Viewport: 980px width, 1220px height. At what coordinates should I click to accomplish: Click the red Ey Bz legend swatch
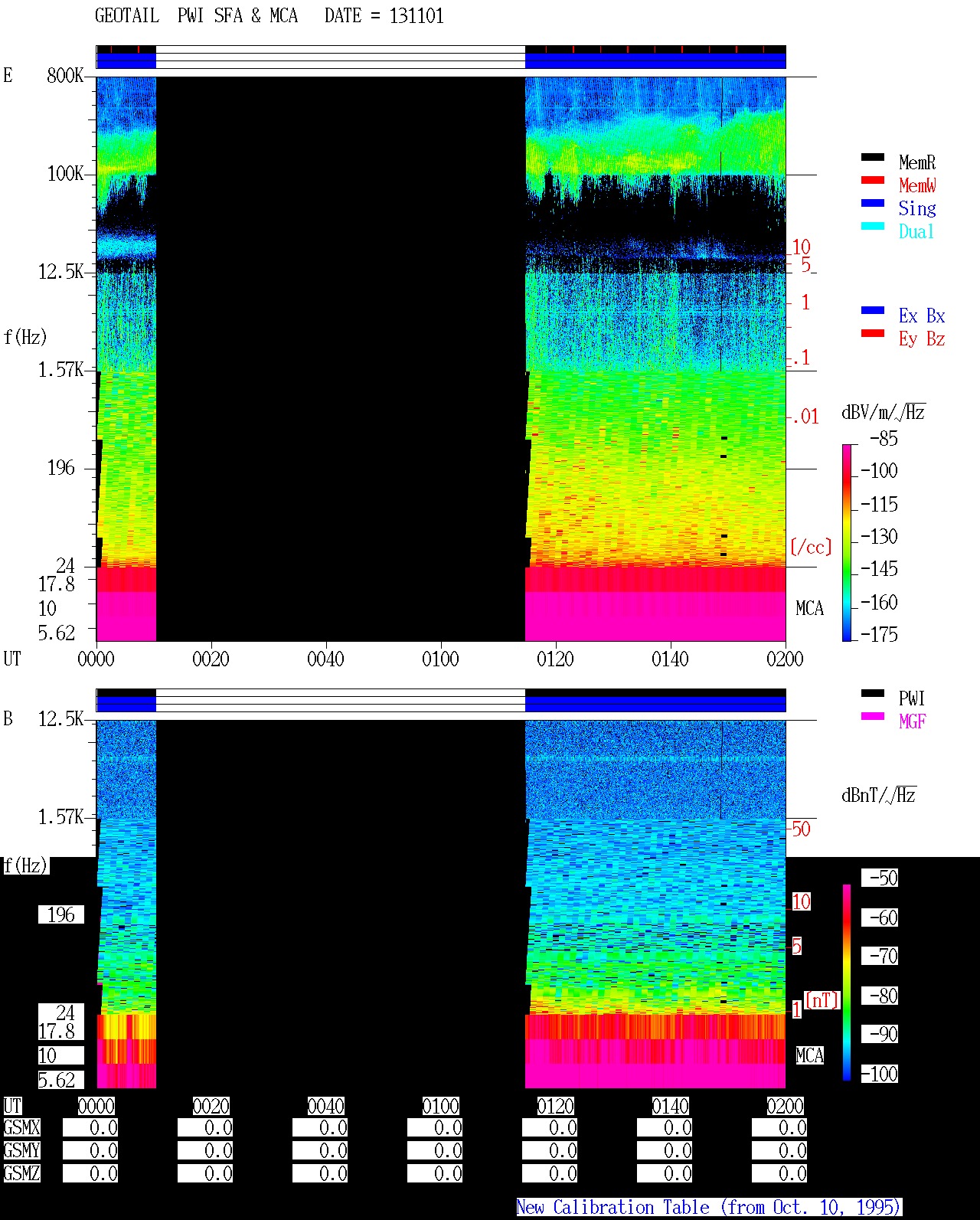pyautogui.click(x=873, y=333)
